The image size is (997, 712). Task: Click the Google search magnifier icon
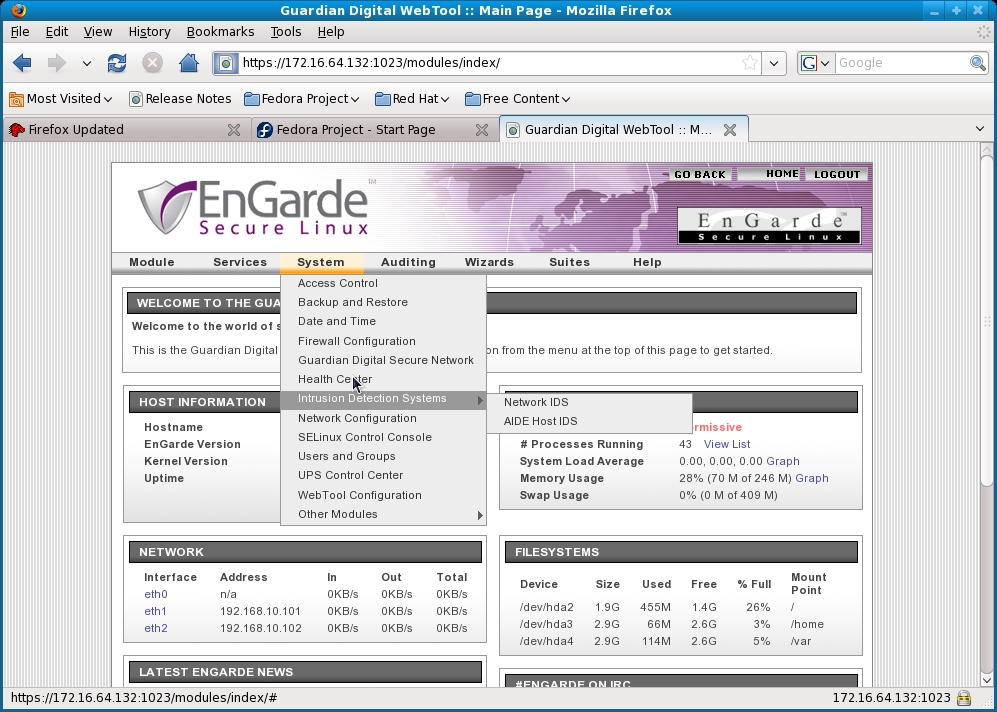click(x=978, y=63)
